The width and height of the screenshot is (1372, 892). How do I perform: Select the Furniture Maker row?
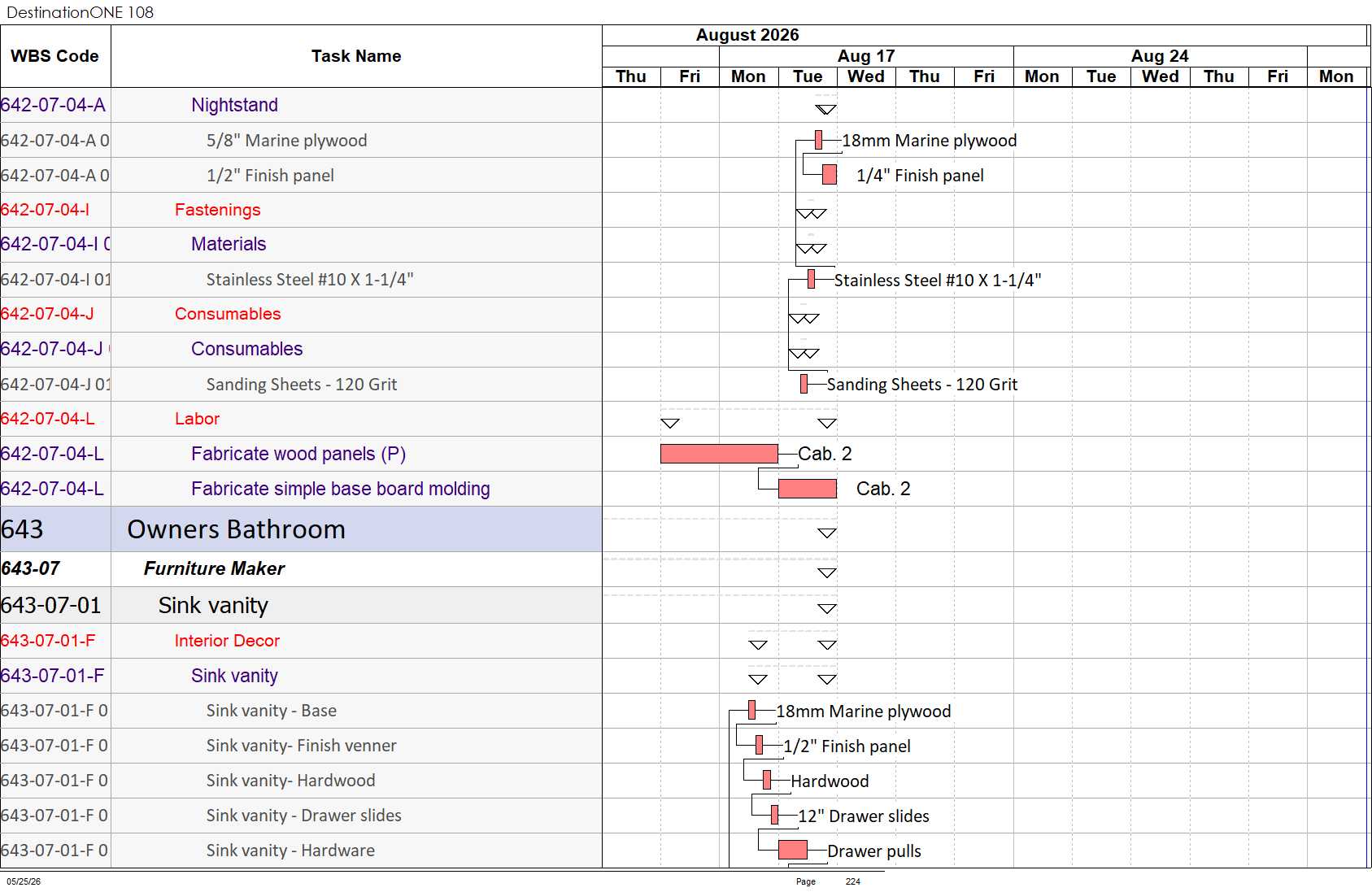301,569
